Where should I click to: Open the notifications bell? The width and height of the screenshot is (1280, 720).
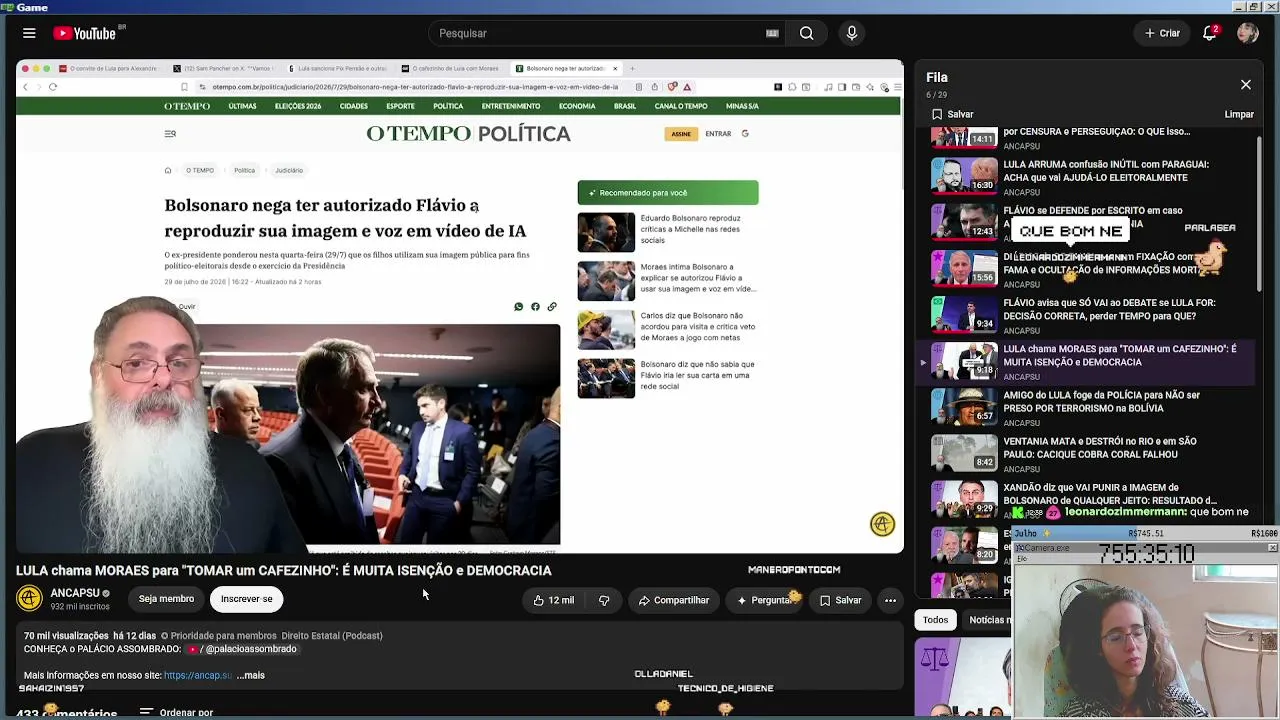[x=1210, y=33]
